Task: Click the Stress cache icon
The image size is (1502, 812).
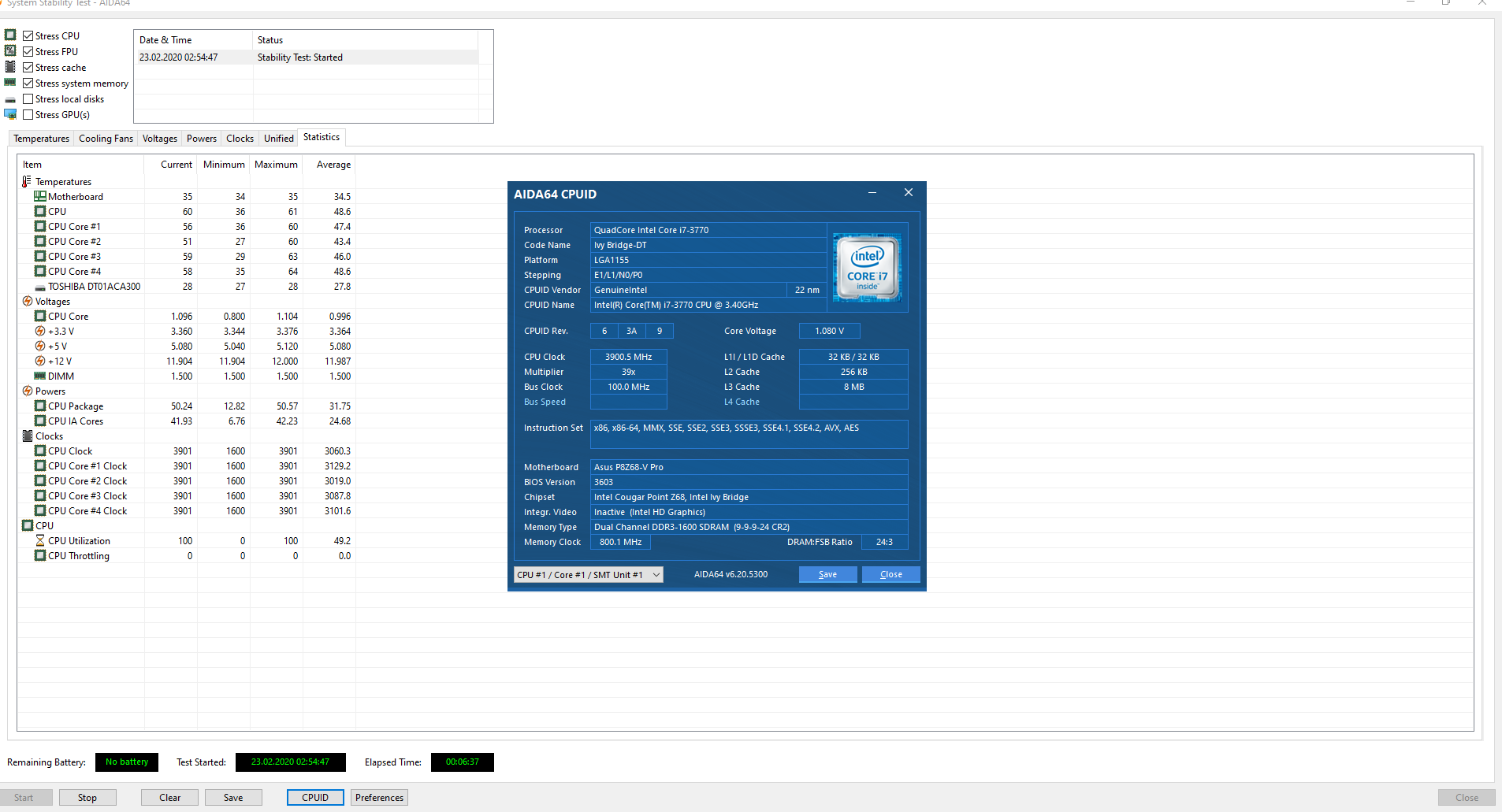Action: (10, 66)
